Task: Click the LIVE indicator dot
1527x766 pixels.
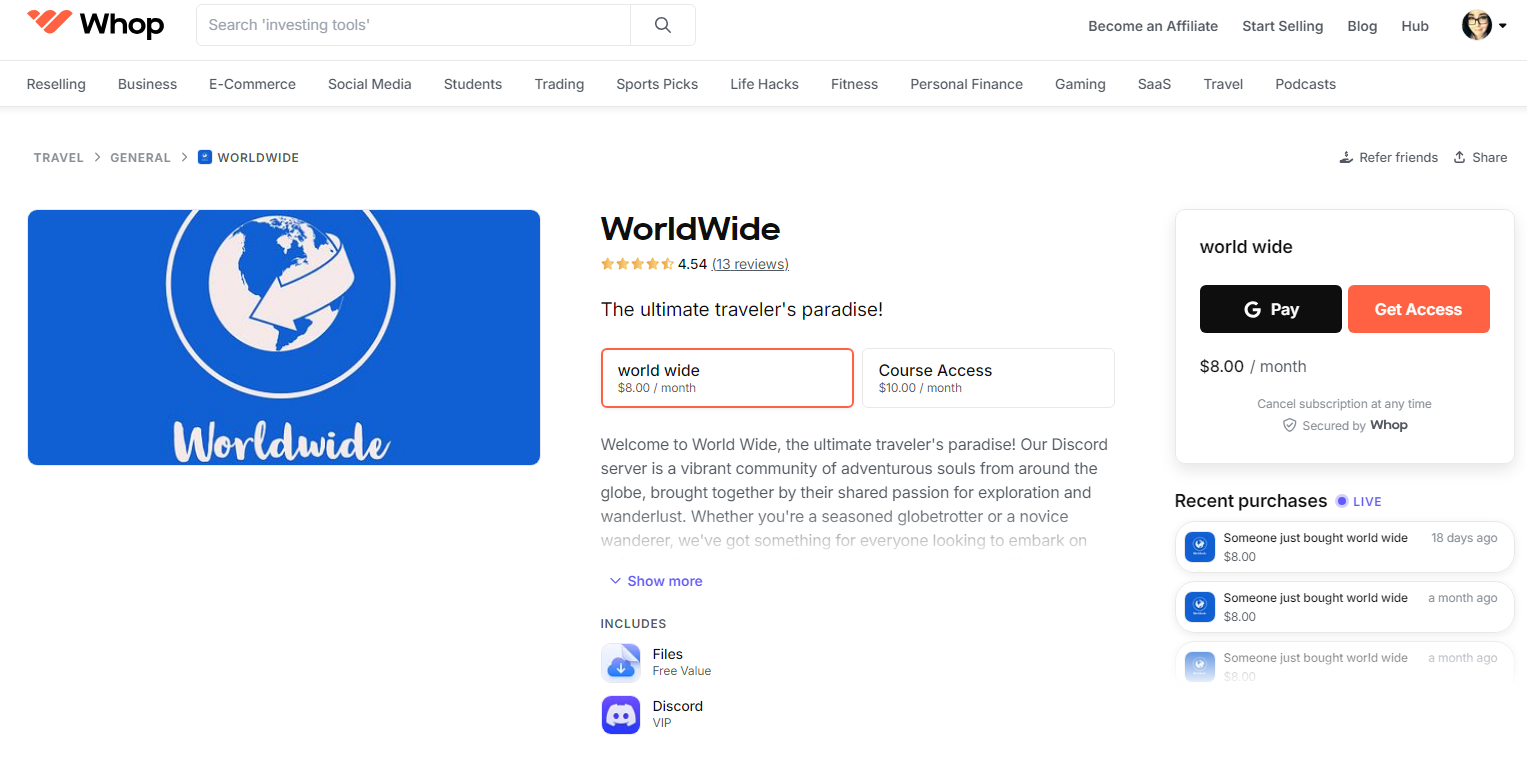Action: (x=1341, y=501)
